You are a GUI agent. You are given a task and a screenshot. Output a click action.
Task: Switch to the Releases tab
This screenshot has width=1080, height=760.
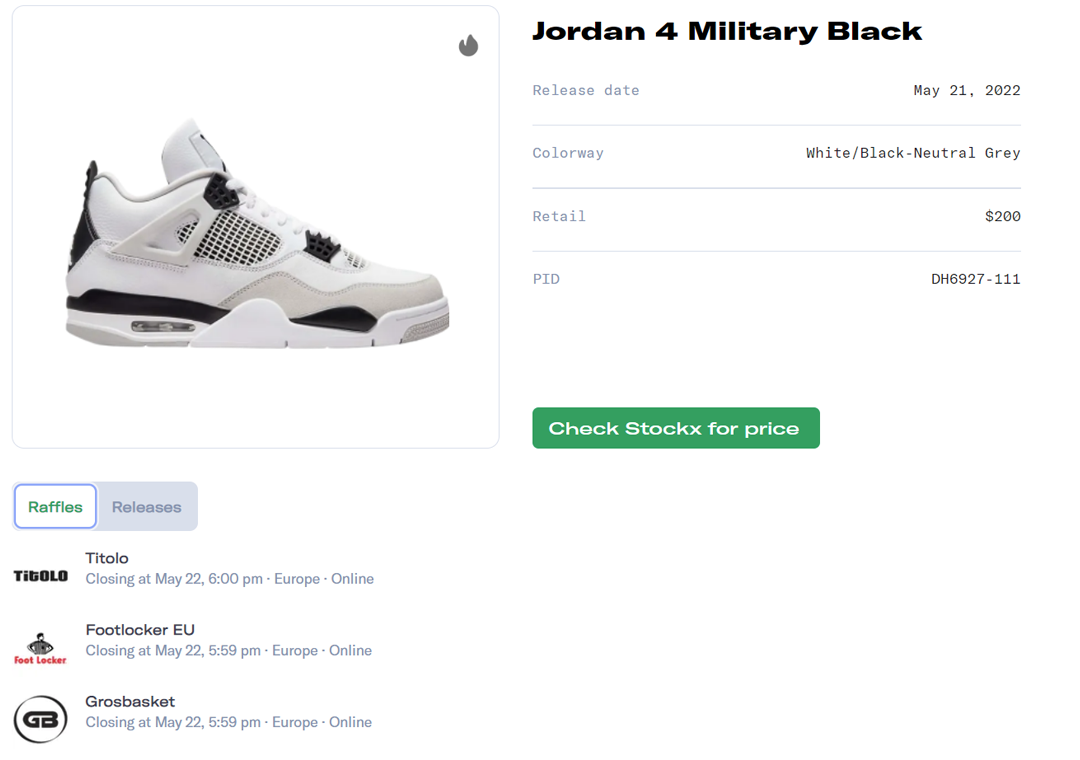tap(146, 506)
